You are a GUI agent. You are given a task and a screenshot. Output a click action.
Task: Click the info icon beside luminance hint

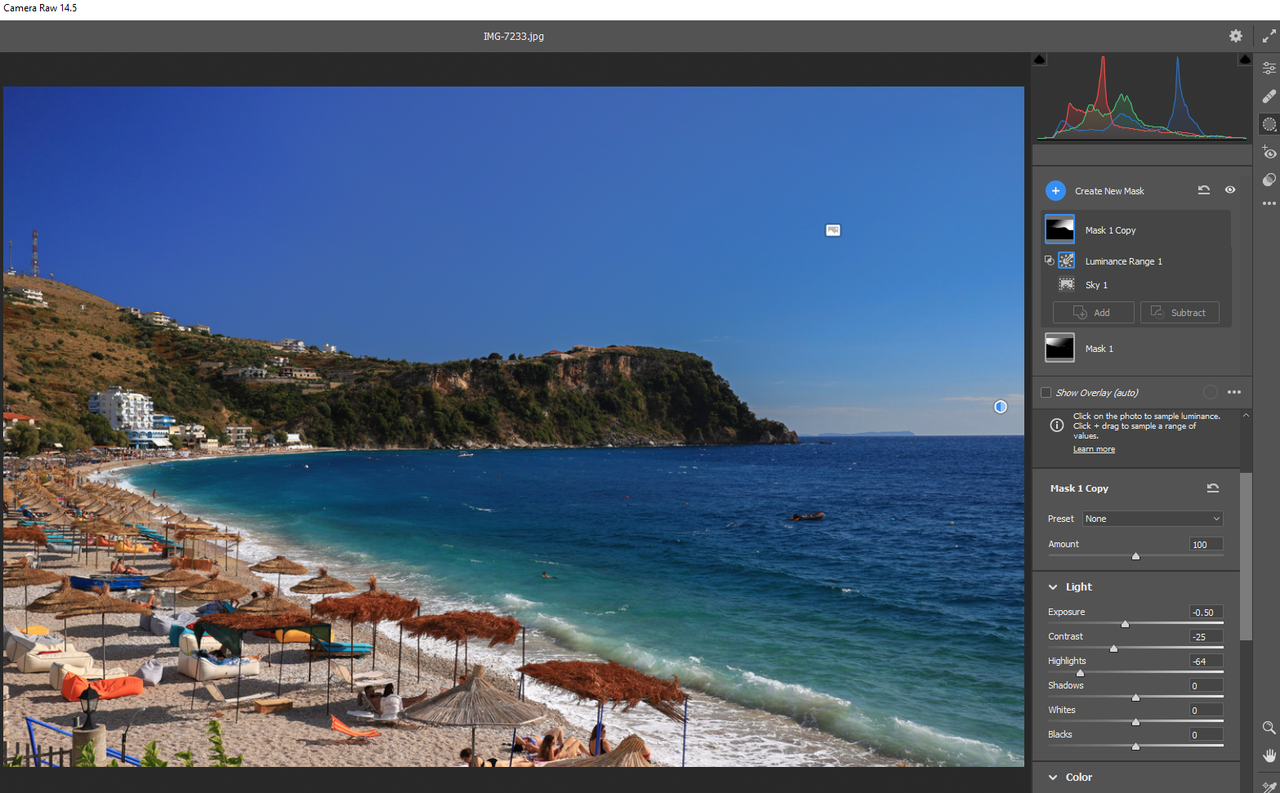click(x=1056, y=425)
